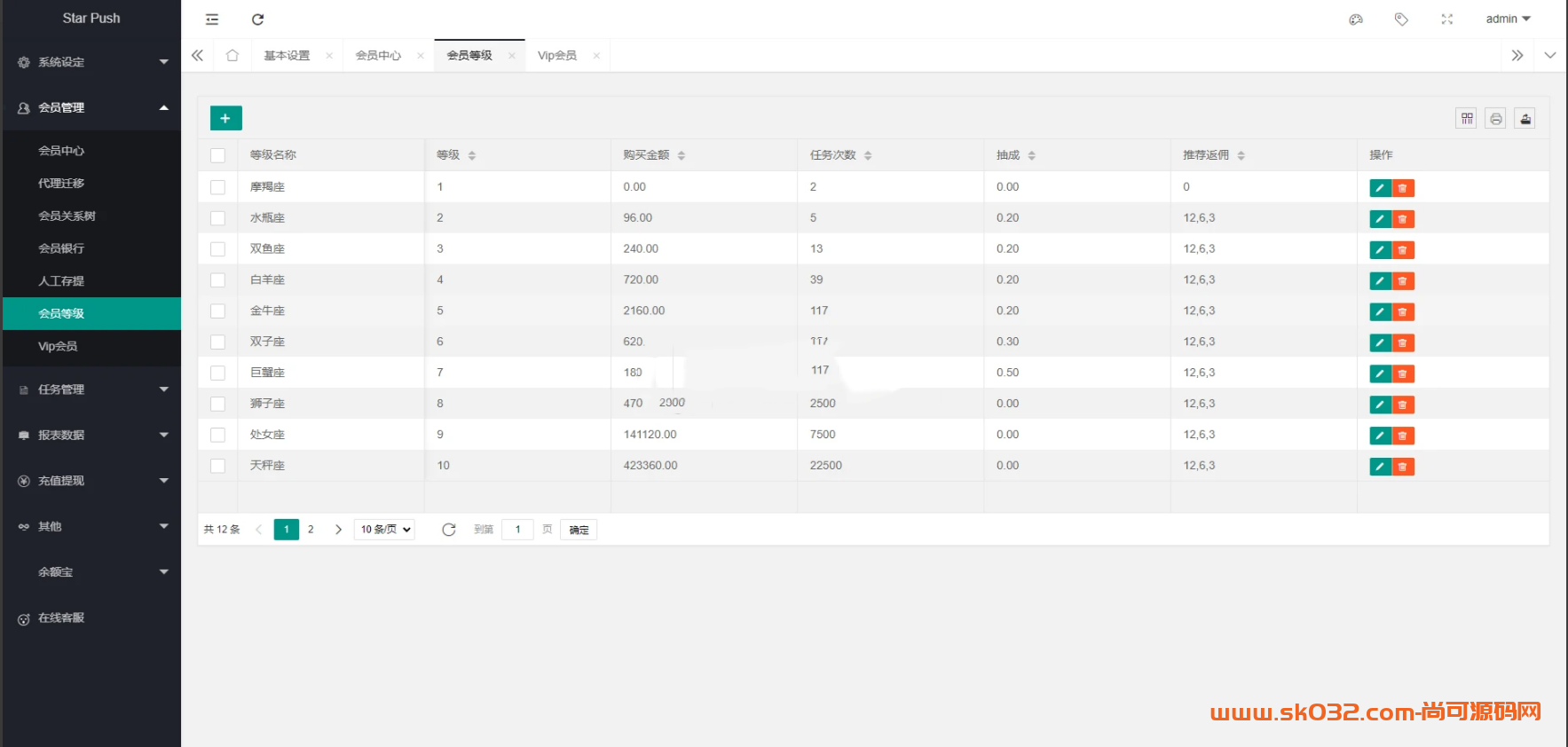Open 会员关系树 in the sidebar

tap(91, 216)
